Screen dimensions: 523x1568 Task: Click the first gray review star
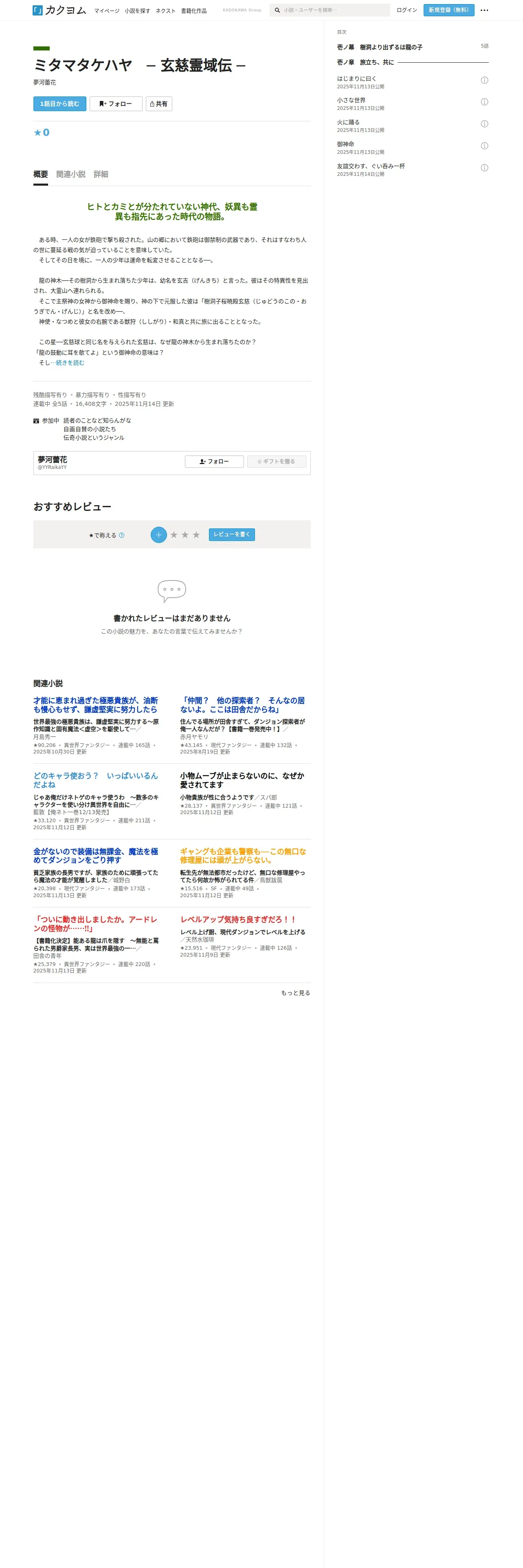174,535
